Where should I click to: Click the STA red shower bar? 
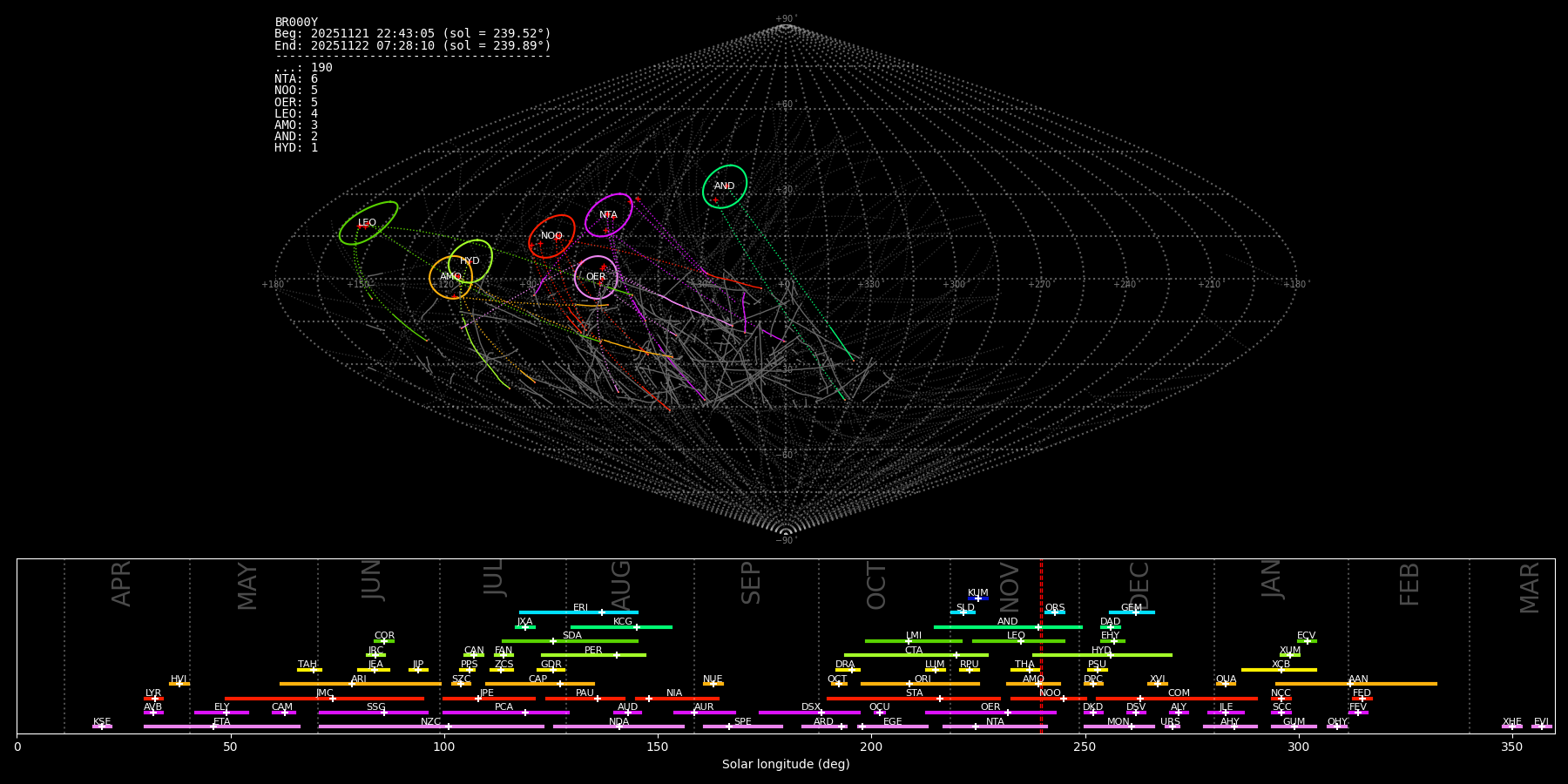point(914,698)
